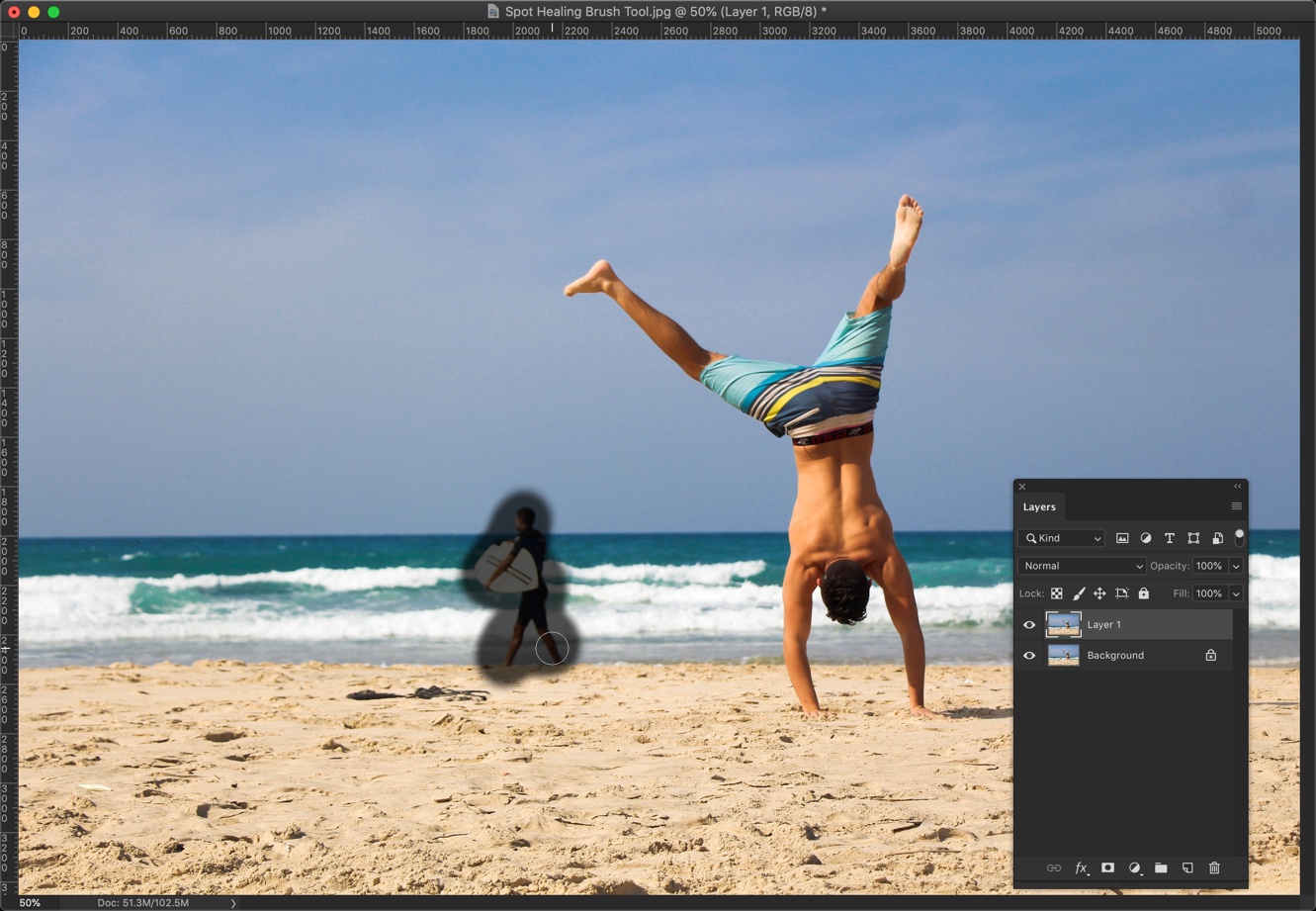Open the Normal blend mode dropdown
Viewport: 1316px width, 911px height.
[1082, 566]
